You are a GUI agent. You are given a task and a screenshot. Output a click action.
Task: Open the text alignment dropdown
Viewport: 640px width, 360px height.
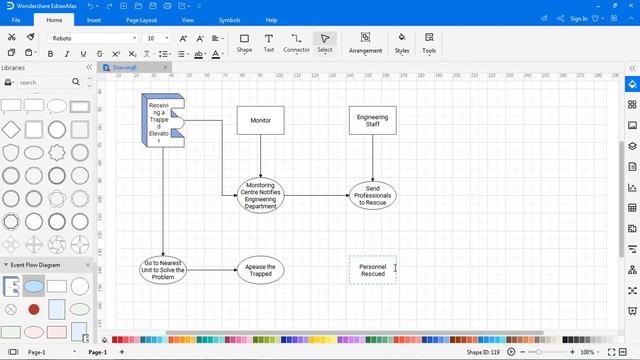217,38
